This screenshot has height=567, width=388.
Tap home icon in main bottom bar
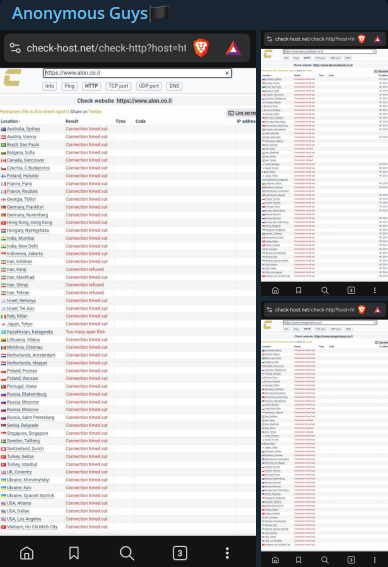26,553
